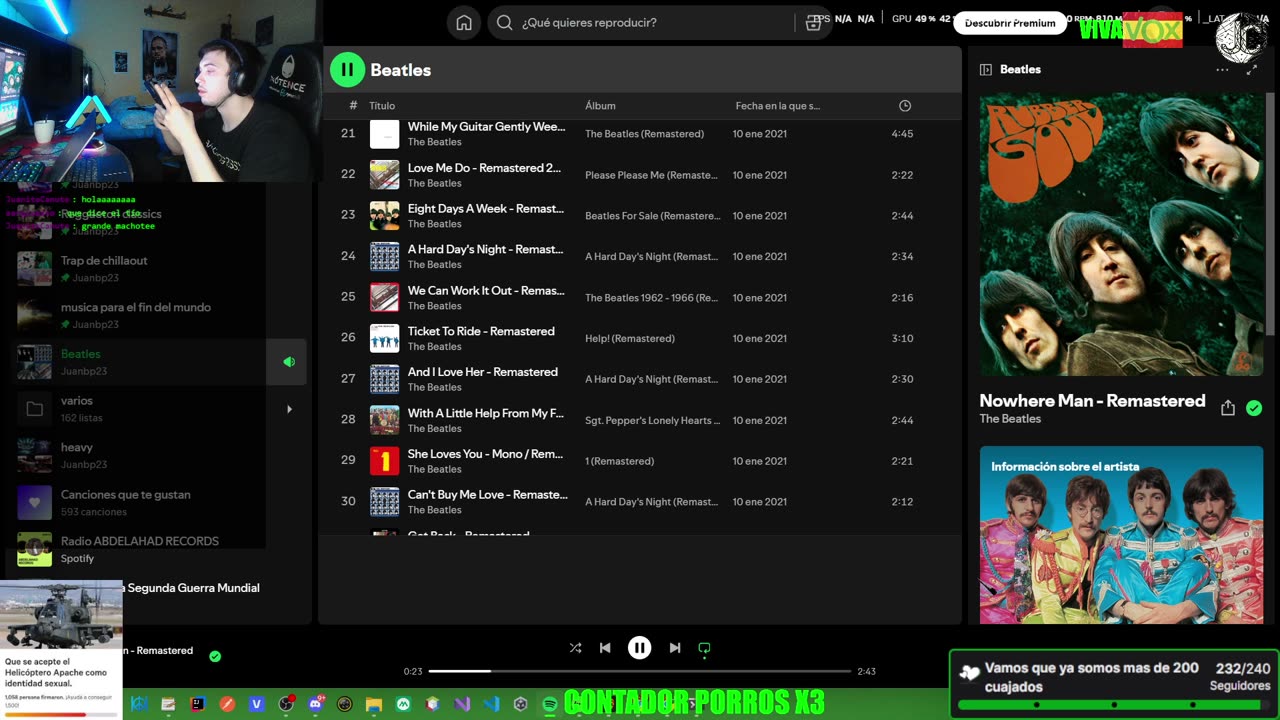Skip to the next track
Viewport: 1280px width, 720px height.
tap(675, 648)
